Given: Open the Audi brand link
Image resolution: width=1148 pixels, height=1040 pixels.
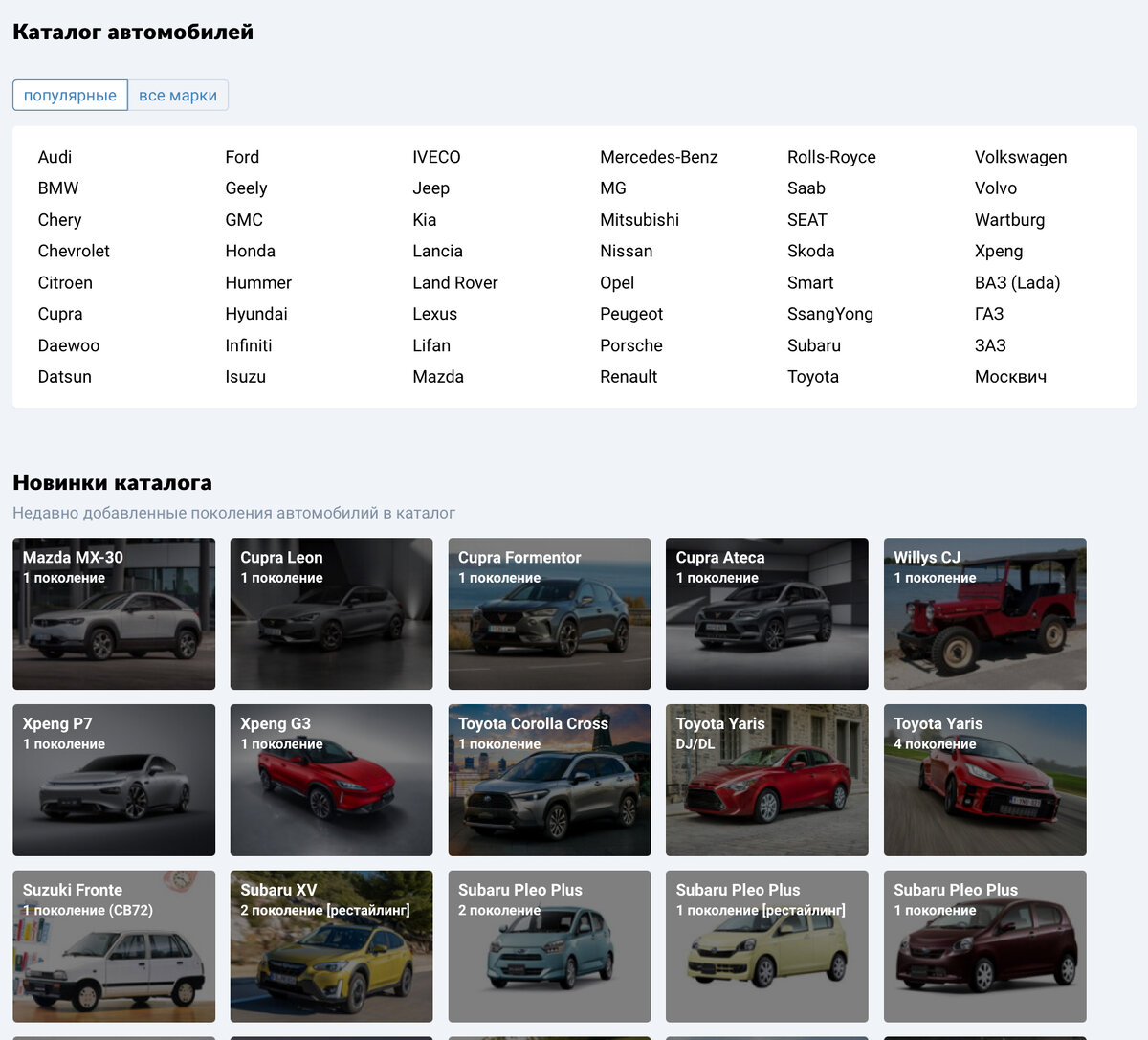Looking at the screenshot, I should click(55, 157).
